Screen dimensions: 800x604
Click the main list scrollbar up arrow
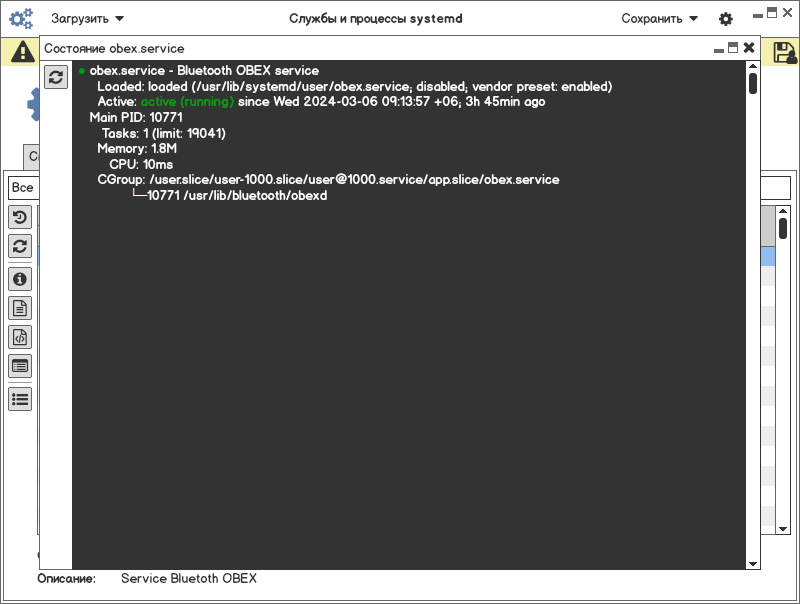[783, 211]
